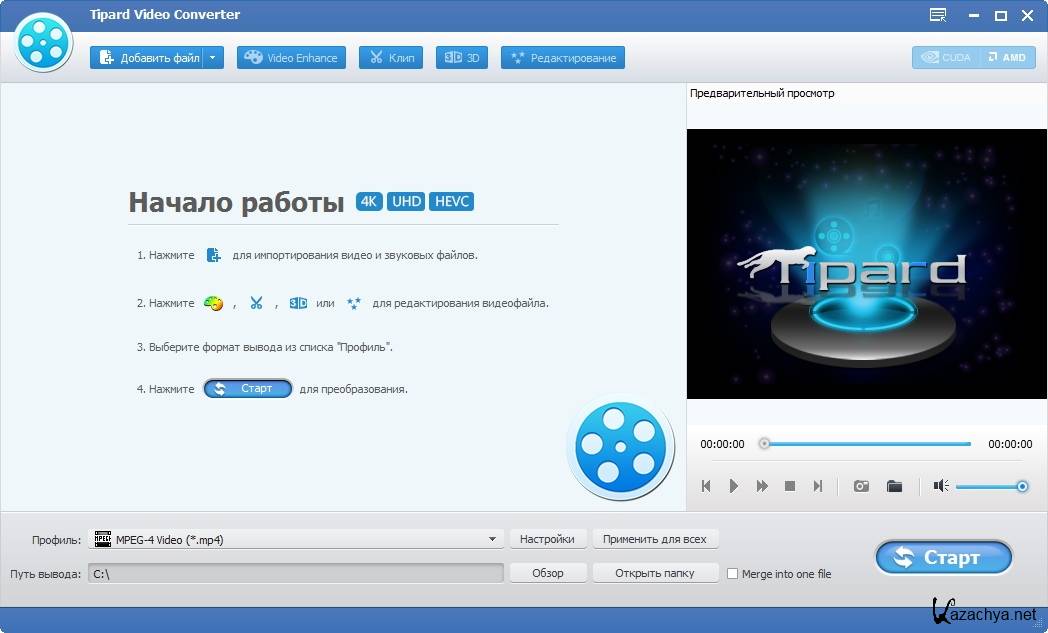The width and height of the screenshot is (1048, 633).
Task: Enable the Merge into one file checkbox
Action: coord(733,574)
